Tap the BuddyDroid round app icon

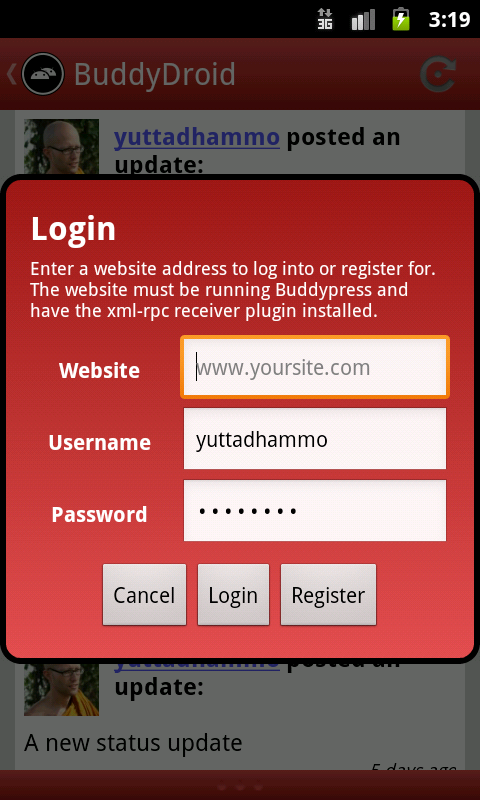[x=43, y=74]
